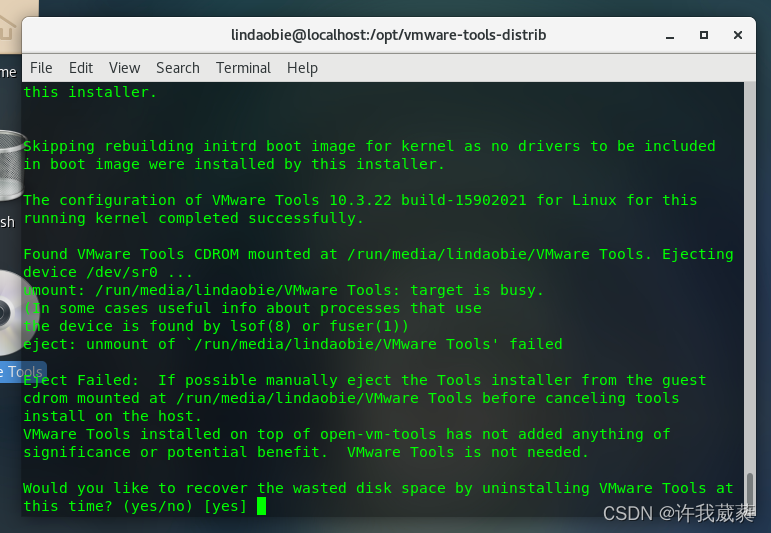Click 'install on the host.' line
This screenshot has height=533, width=771.
pyautogui.click(x=113, y=416)
